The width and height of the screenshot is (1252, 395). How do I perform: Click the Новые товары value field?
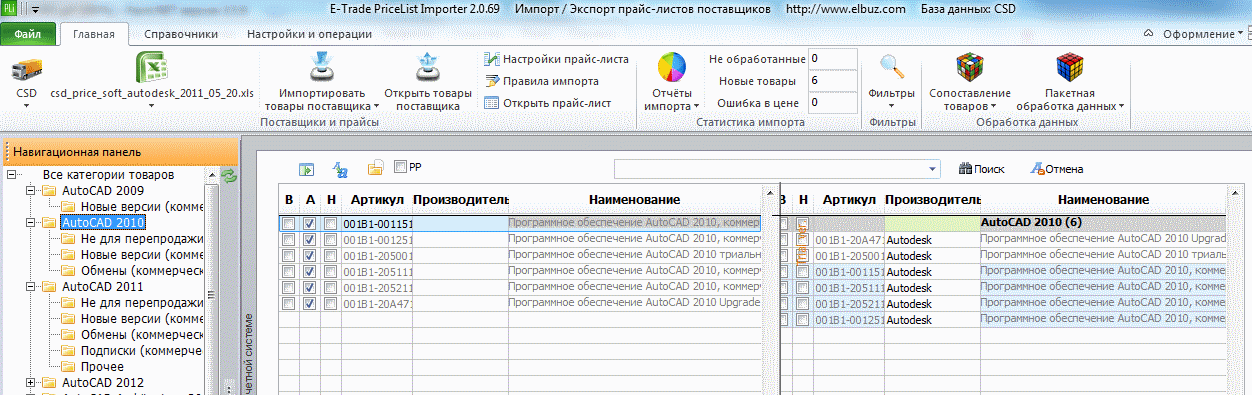tap(832, 80)
